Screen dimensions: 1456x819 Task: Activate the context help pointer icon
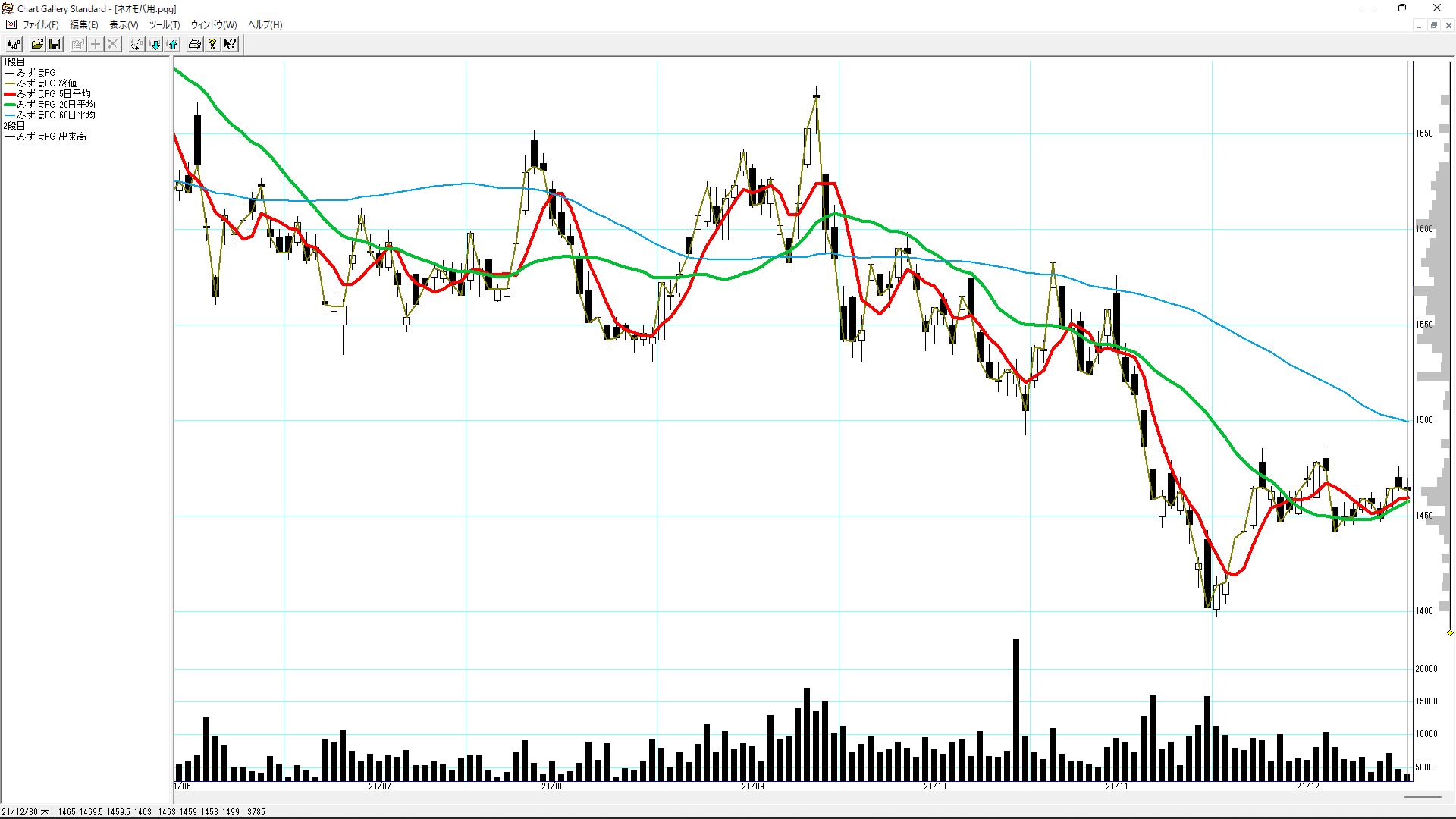click(230, 44)
